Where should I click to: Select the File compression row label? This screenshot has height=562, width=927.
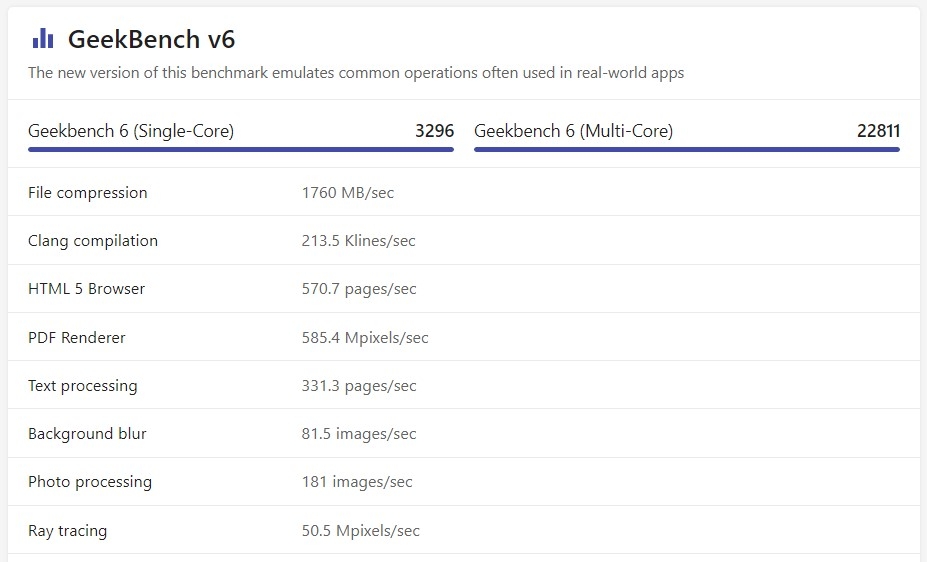click(x=87, y=193)
